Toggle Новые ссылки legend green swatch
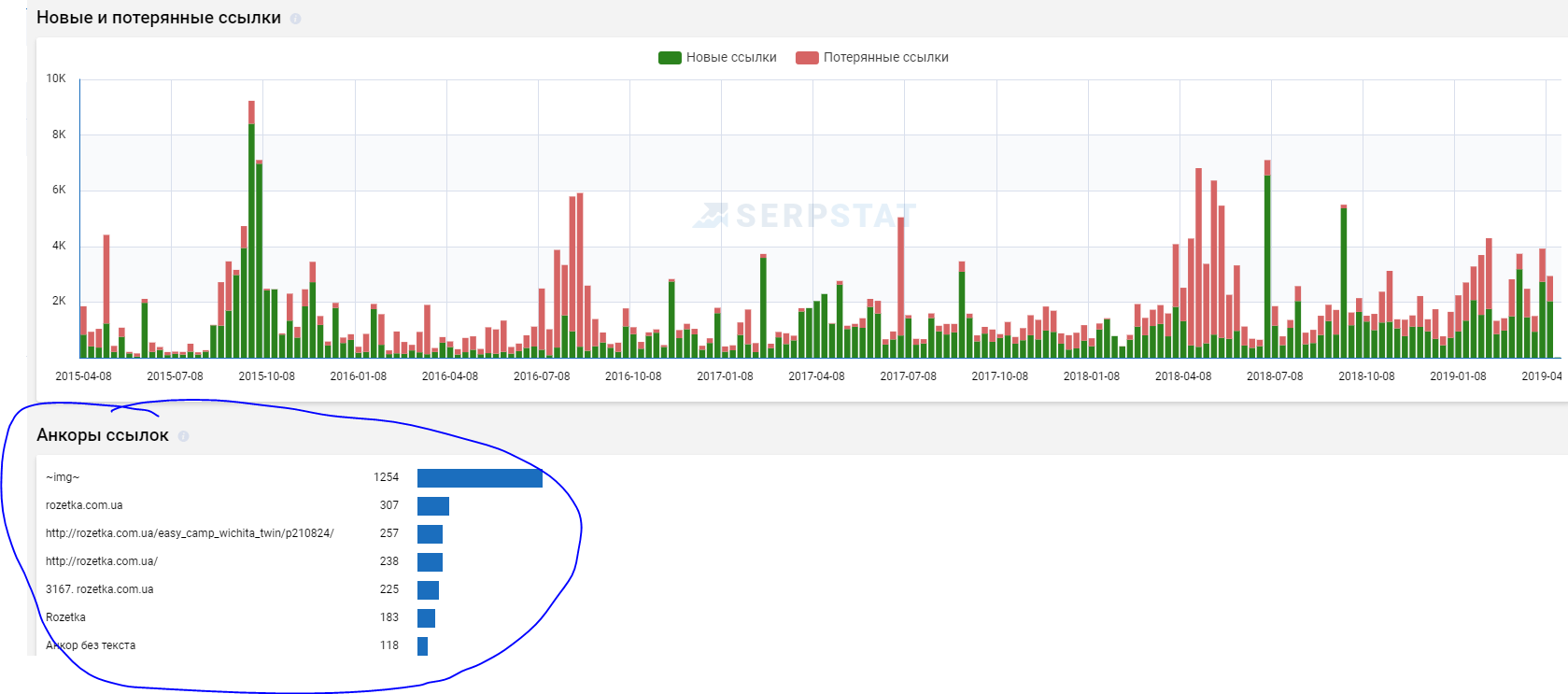Viewport: 1568px width, 694px height. coord(670,58)
